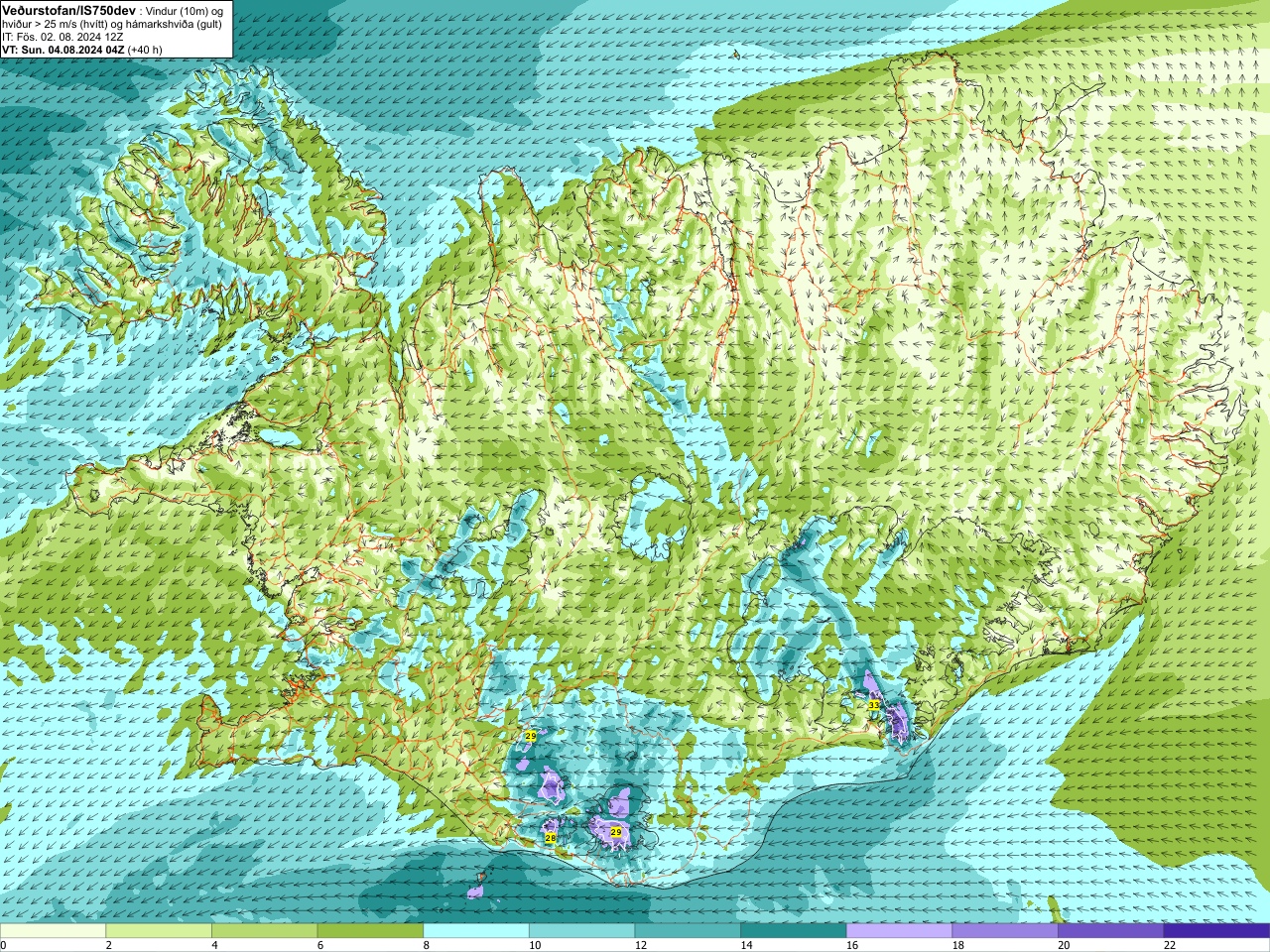Select the 2–4 m/s light green legend swatch
1270x952 pixels.
(159, 930)
